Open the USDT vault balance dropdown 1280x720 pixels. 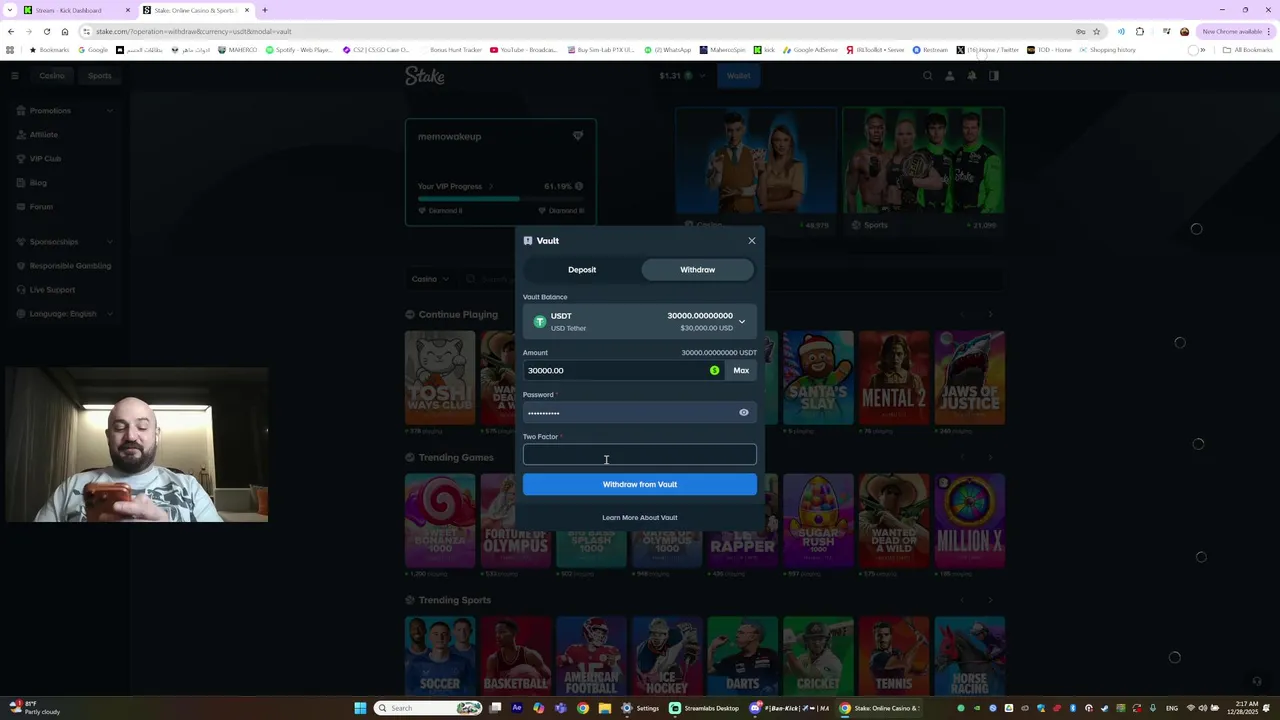640,321
